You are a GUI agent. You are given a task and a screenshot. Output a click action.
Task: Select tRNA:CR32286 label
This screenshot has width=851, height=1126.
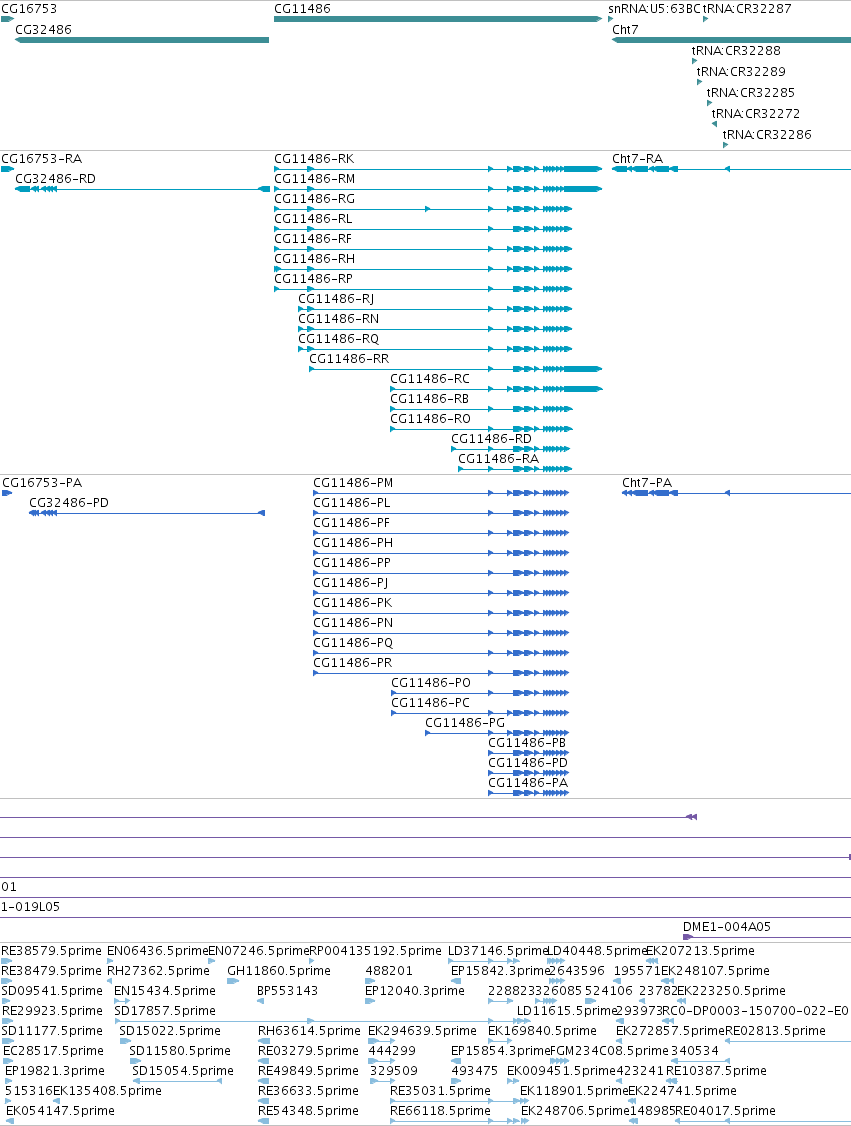click(767, 134)
